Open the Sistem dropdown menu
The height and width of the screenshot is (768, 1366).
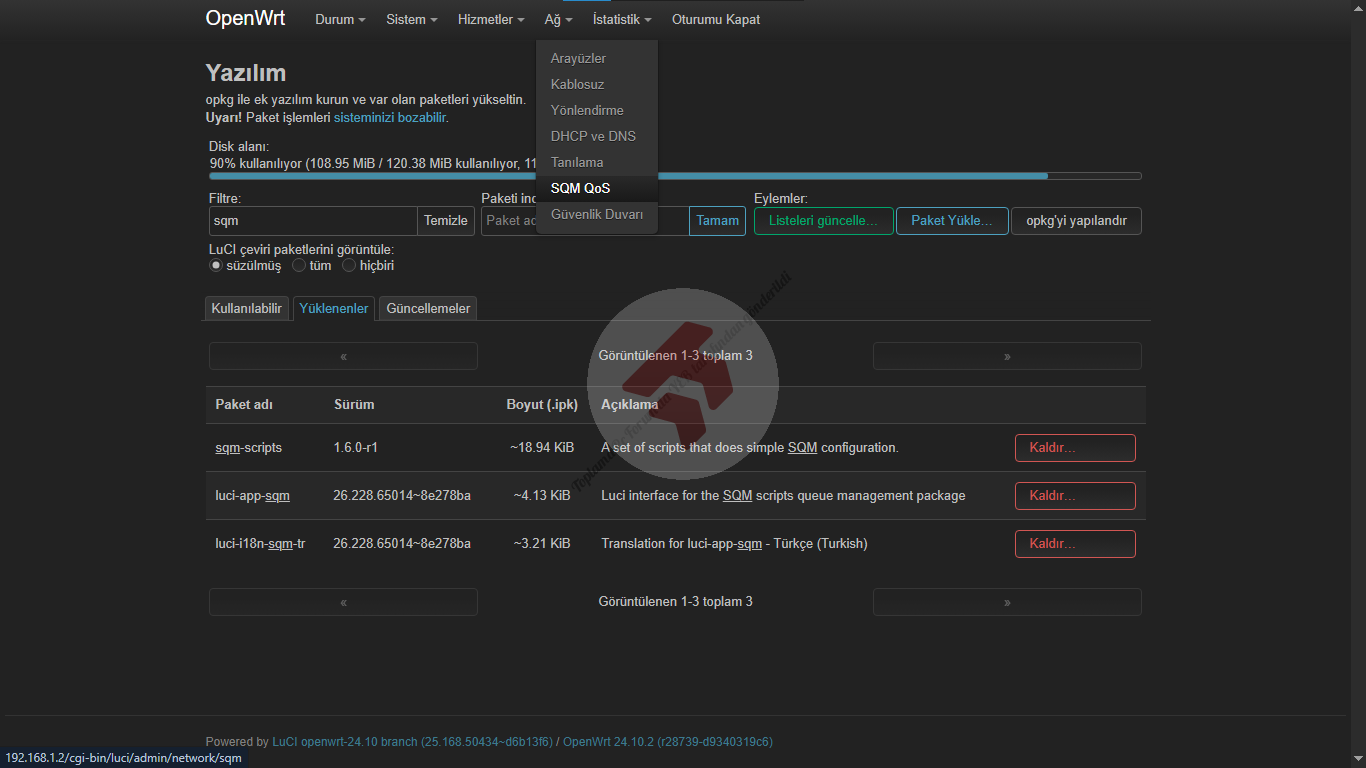pos(412,19)
